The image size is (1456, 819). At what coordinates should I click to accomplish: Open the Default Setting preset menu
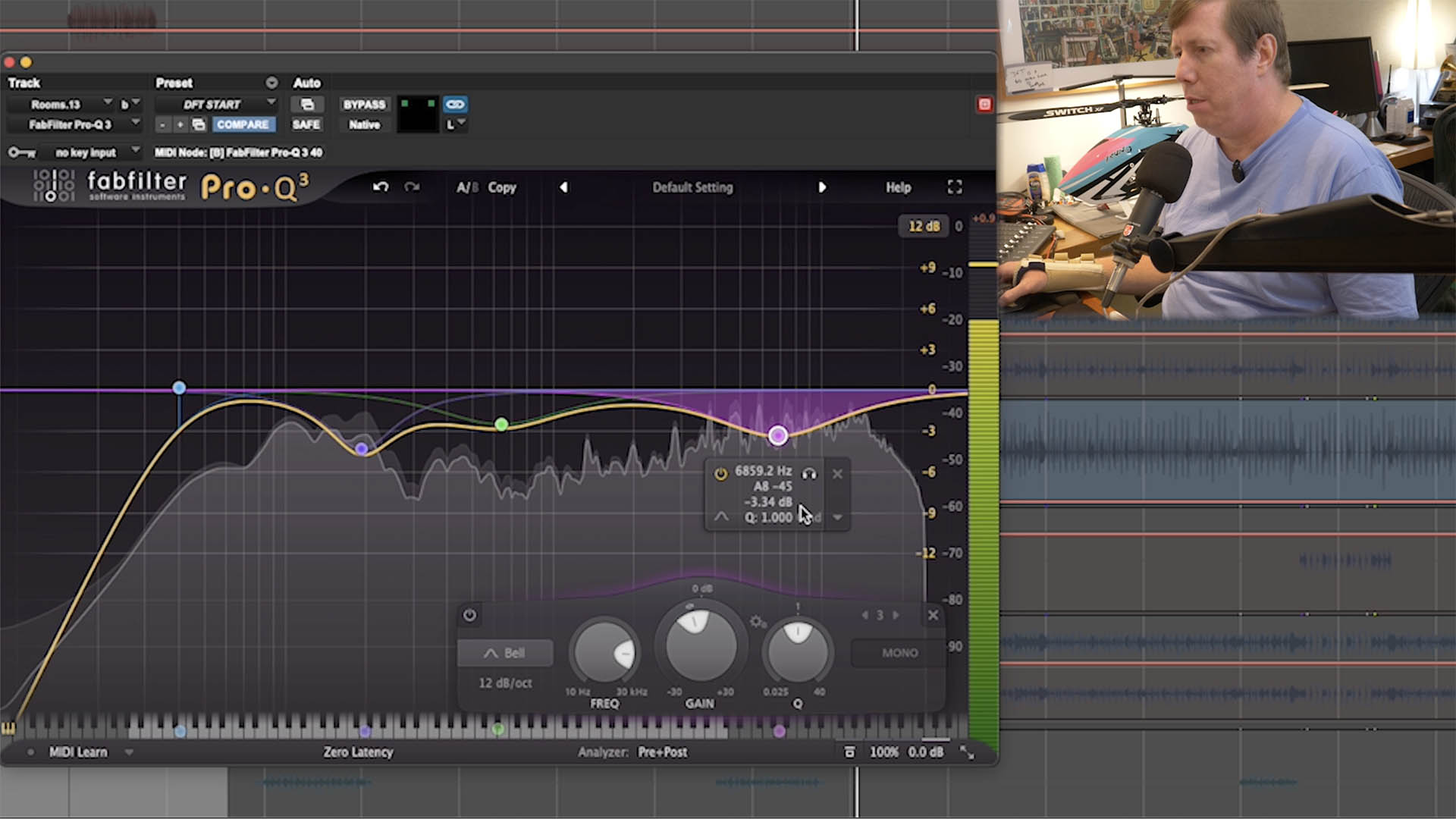coord(692,187)
